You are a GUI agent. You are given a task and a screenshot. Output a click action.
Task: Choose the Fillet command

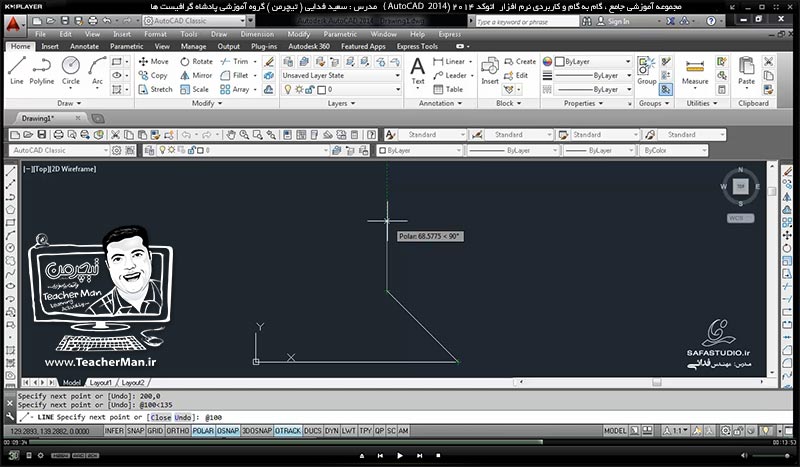coord(234,75)
